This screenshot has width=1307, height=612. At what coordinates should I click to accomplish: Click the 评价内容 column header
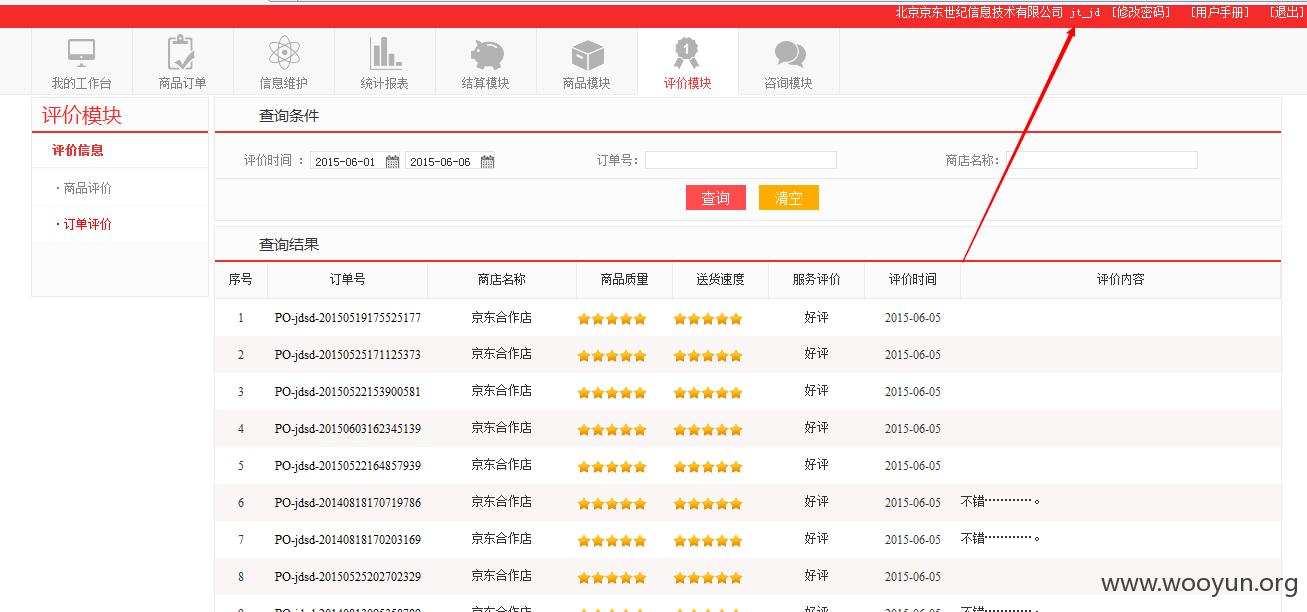[x=1120, y=280]
